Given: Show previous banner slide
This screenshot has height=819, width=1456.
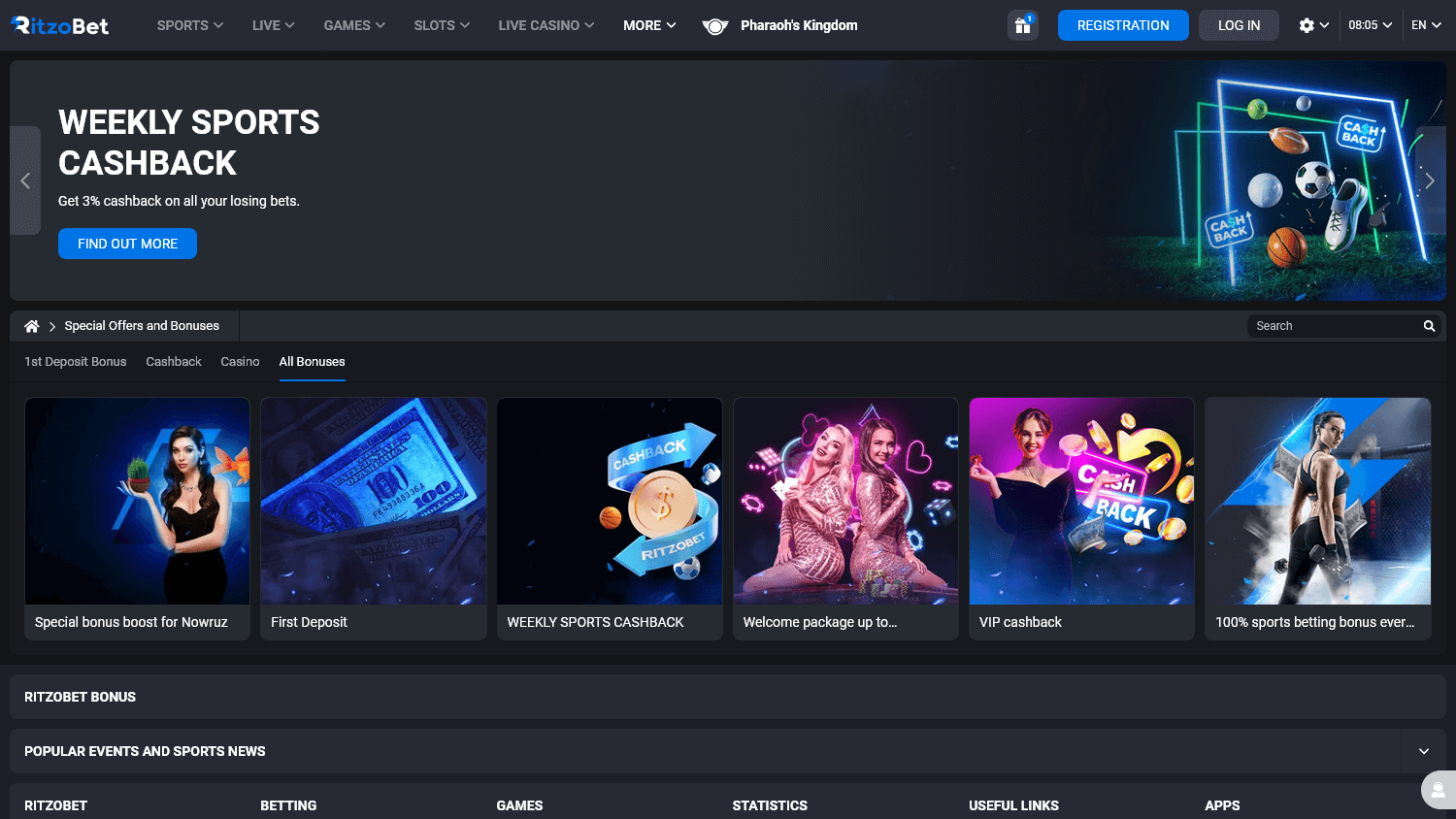Looking at the screenshot, I should coord(25,180).
